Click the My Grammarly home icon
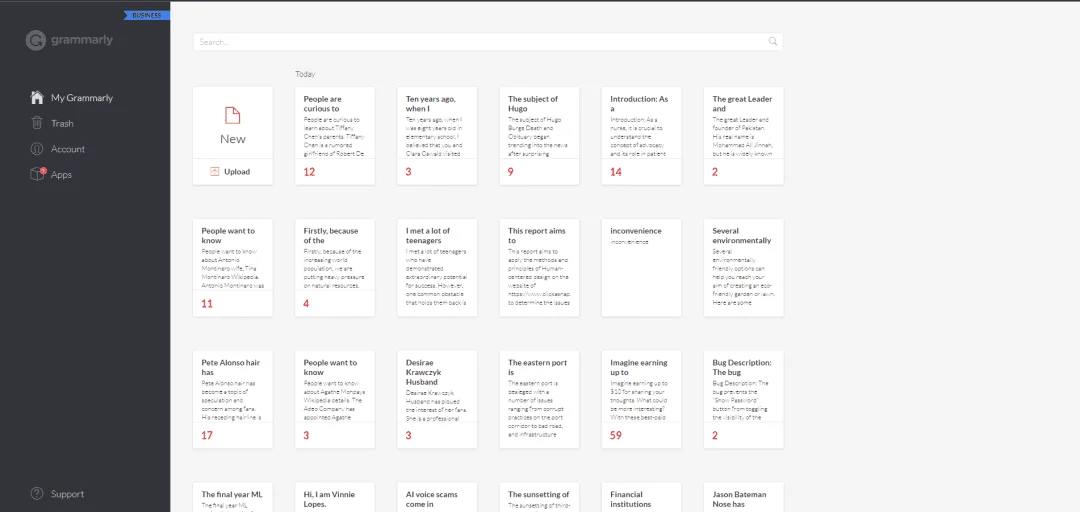 point(37,97)
